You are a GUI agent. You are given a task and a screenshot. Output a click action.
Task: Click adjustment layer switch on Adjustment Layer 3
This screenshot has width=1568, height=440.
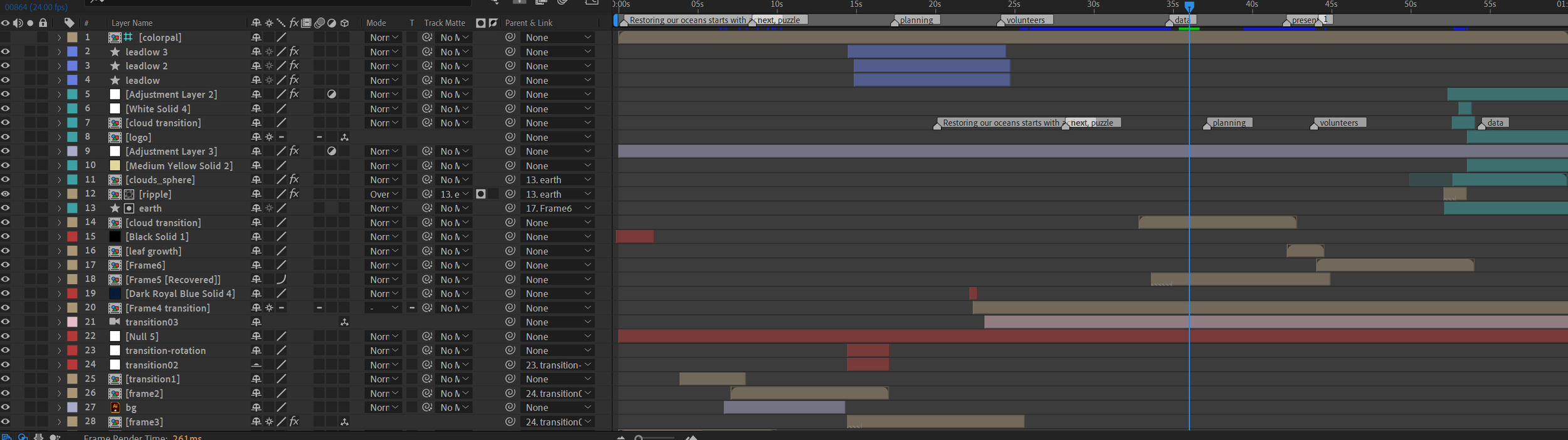(x=332, y=151)
